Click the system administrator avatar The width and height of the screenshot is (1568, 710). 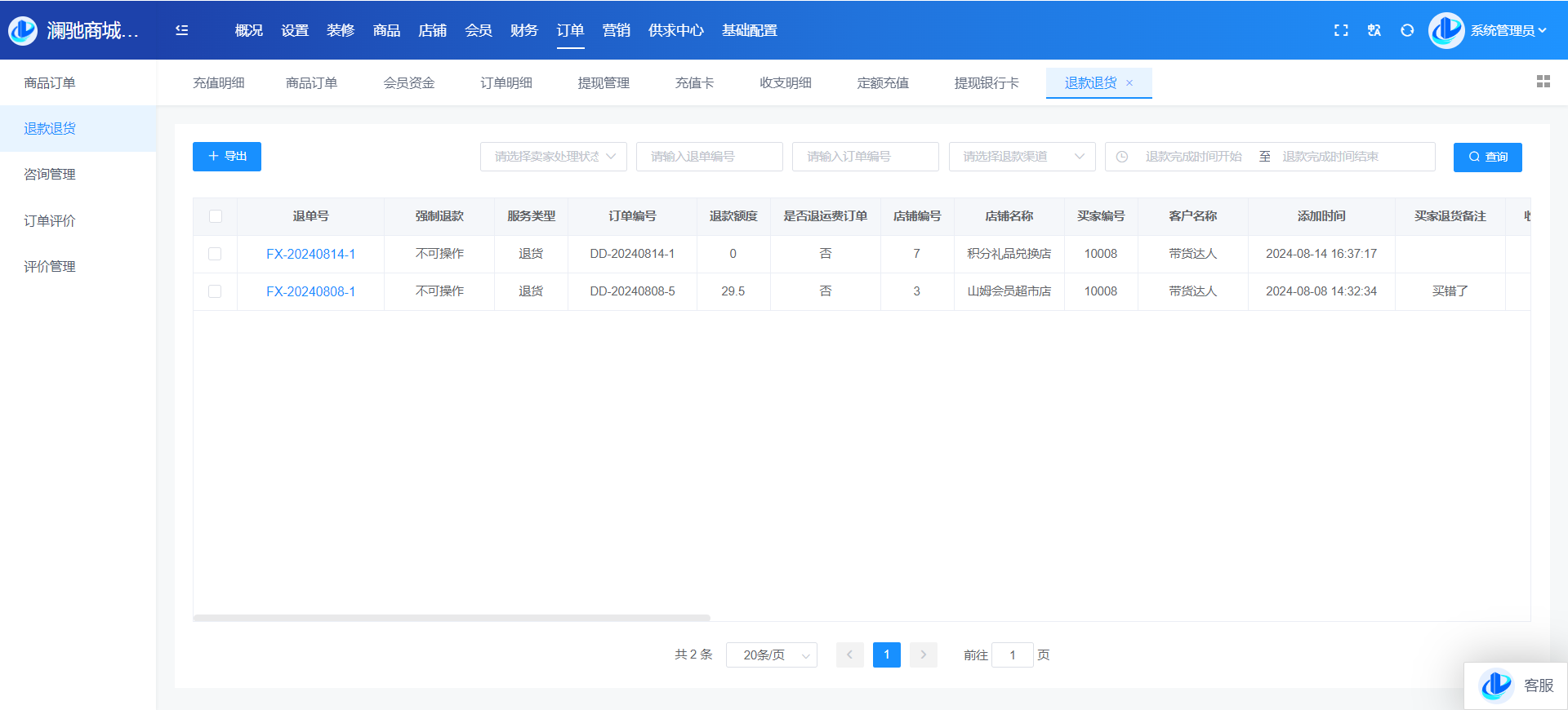pos(1446,30)
